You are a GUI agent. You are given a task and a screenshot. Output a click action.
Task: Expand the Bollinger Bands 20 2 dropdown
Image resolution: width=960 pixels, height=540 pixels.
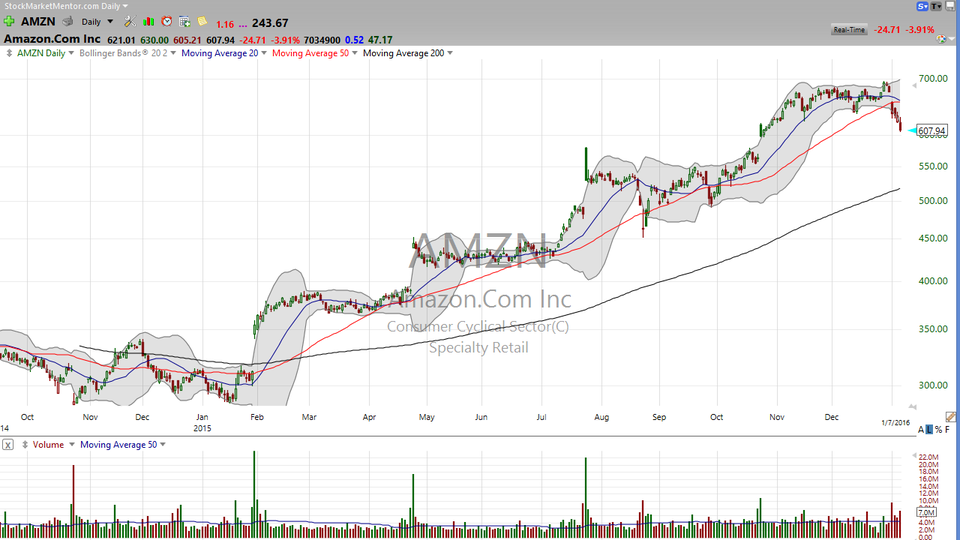point(173,53)
